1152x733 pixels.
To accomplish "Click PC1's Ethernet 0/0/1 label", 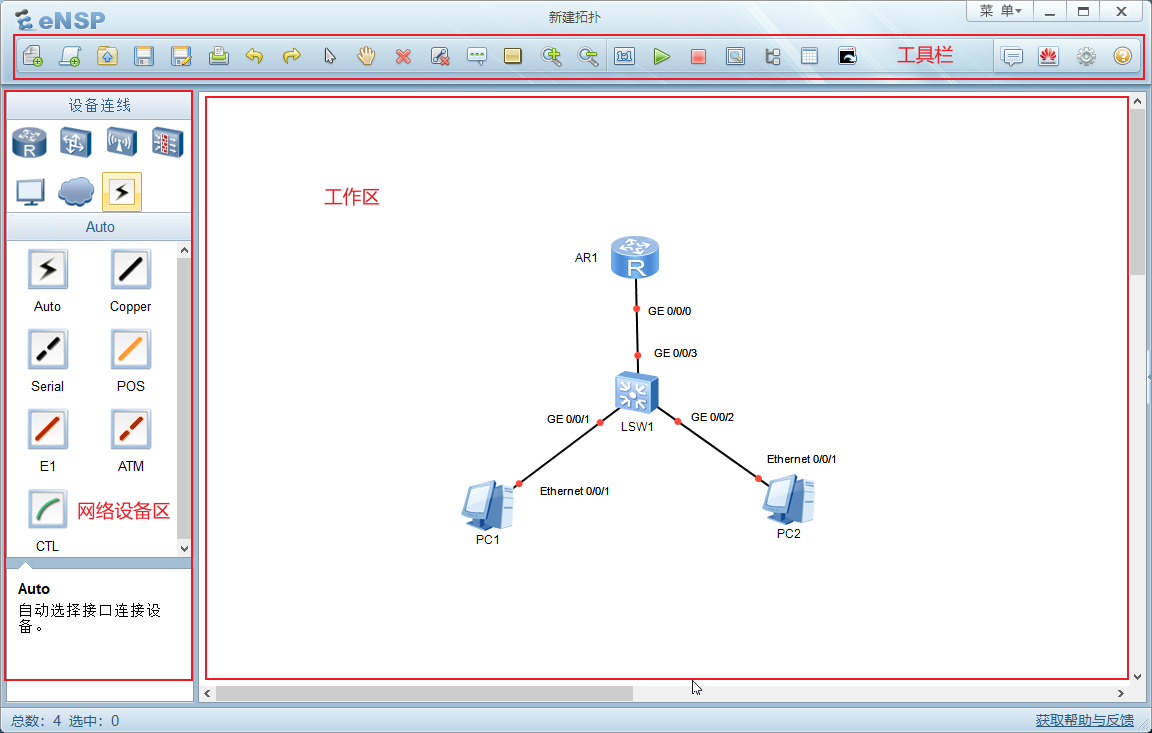I will tap(575, 491).
